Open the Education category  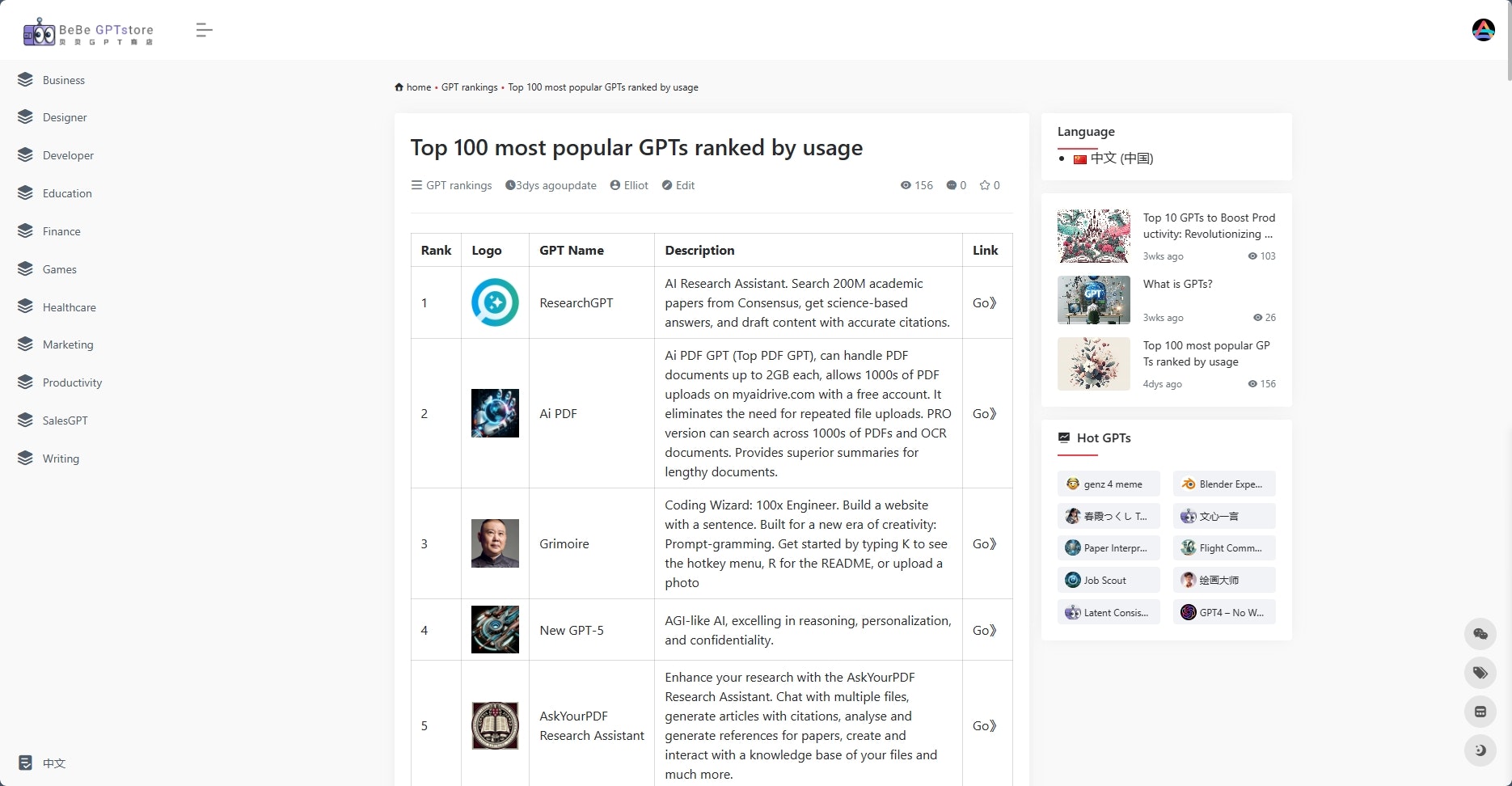tap(67, 193)
